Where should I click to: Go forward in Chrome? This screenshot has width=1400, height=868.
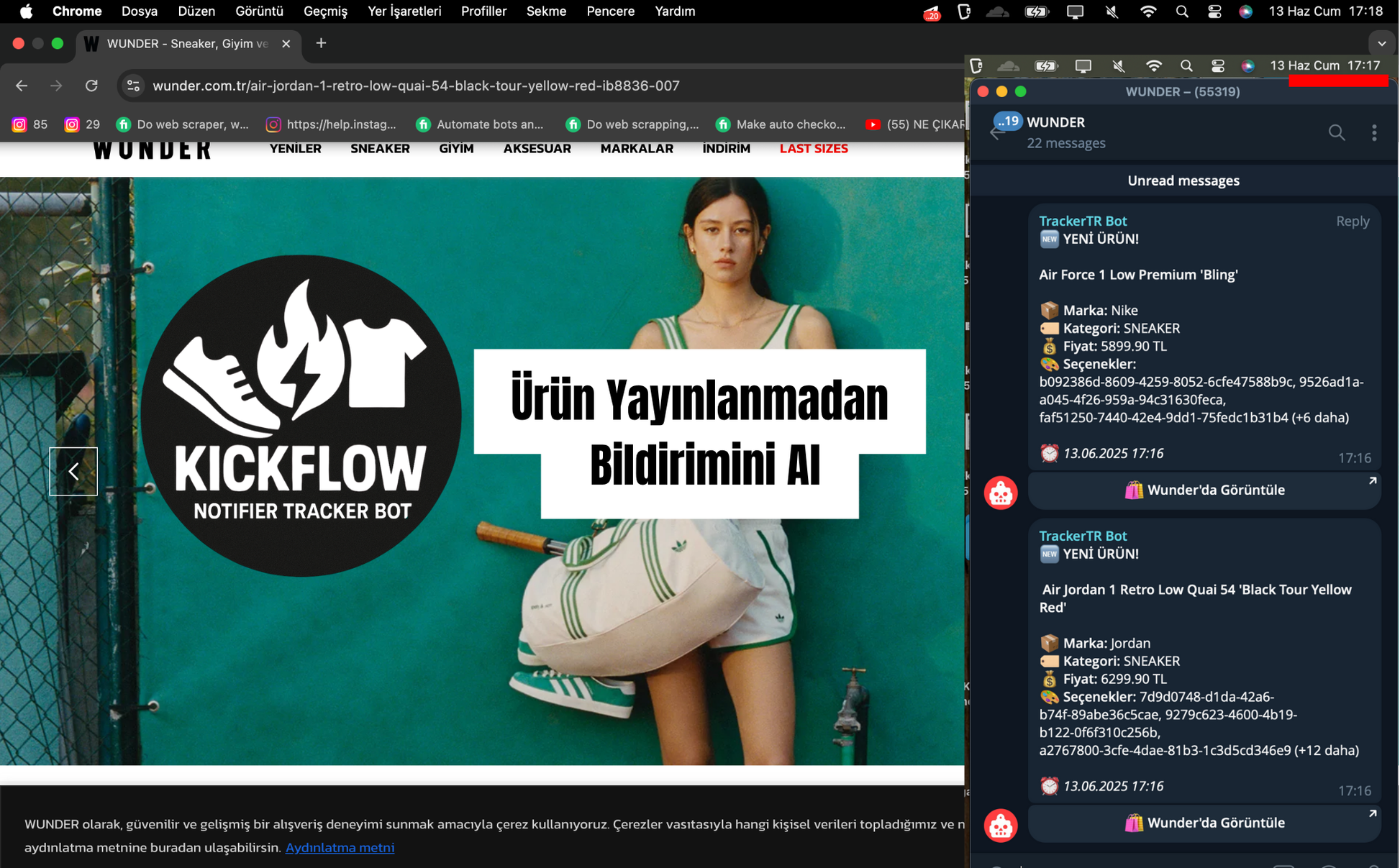click(56, 86)
